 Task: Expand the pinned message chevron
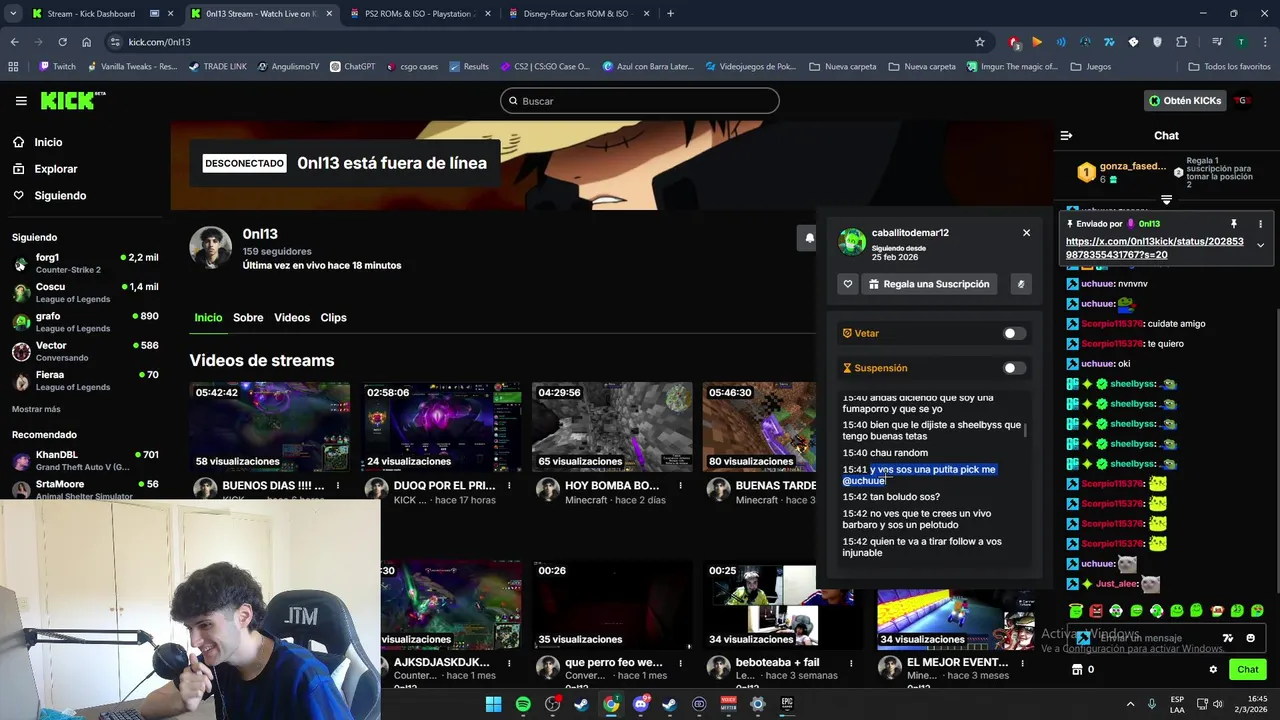click(x=1260, y=245)
